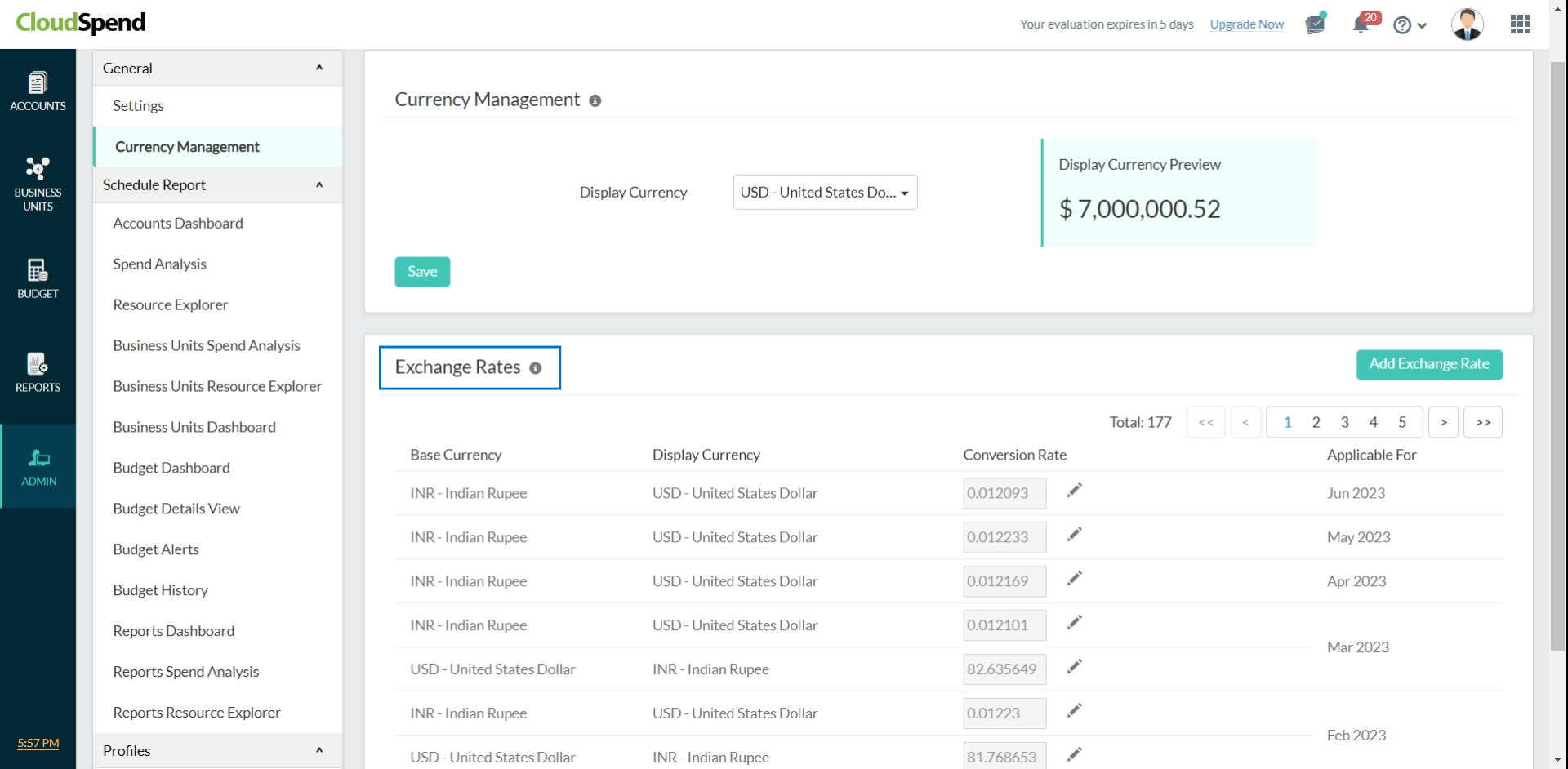Open Accounts Dashboard schedule report

click(178, 224)
